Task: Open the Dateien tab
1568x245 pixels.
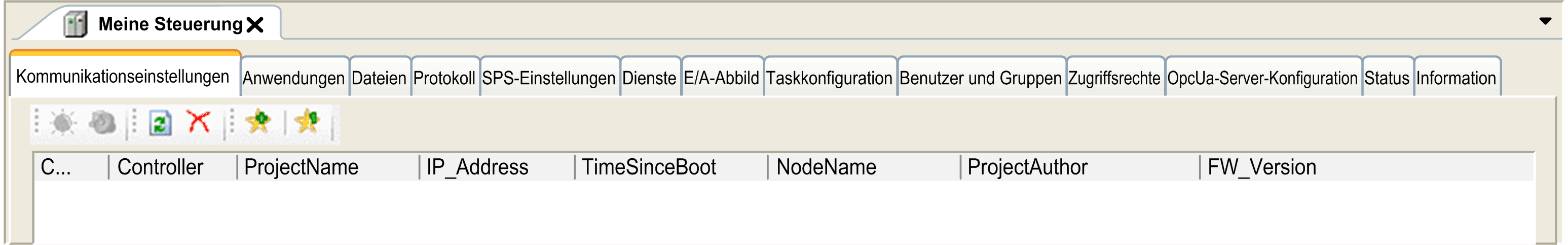Action: click(379, 78)
